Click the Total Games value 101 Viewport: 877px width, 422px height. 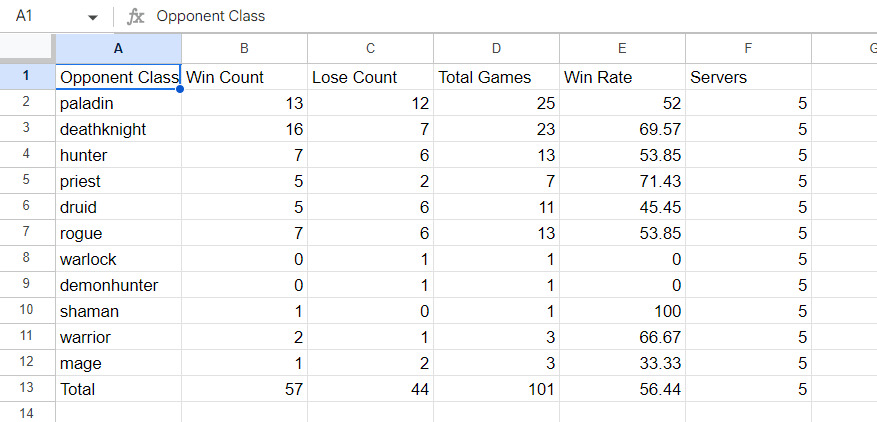click(496, 389)
